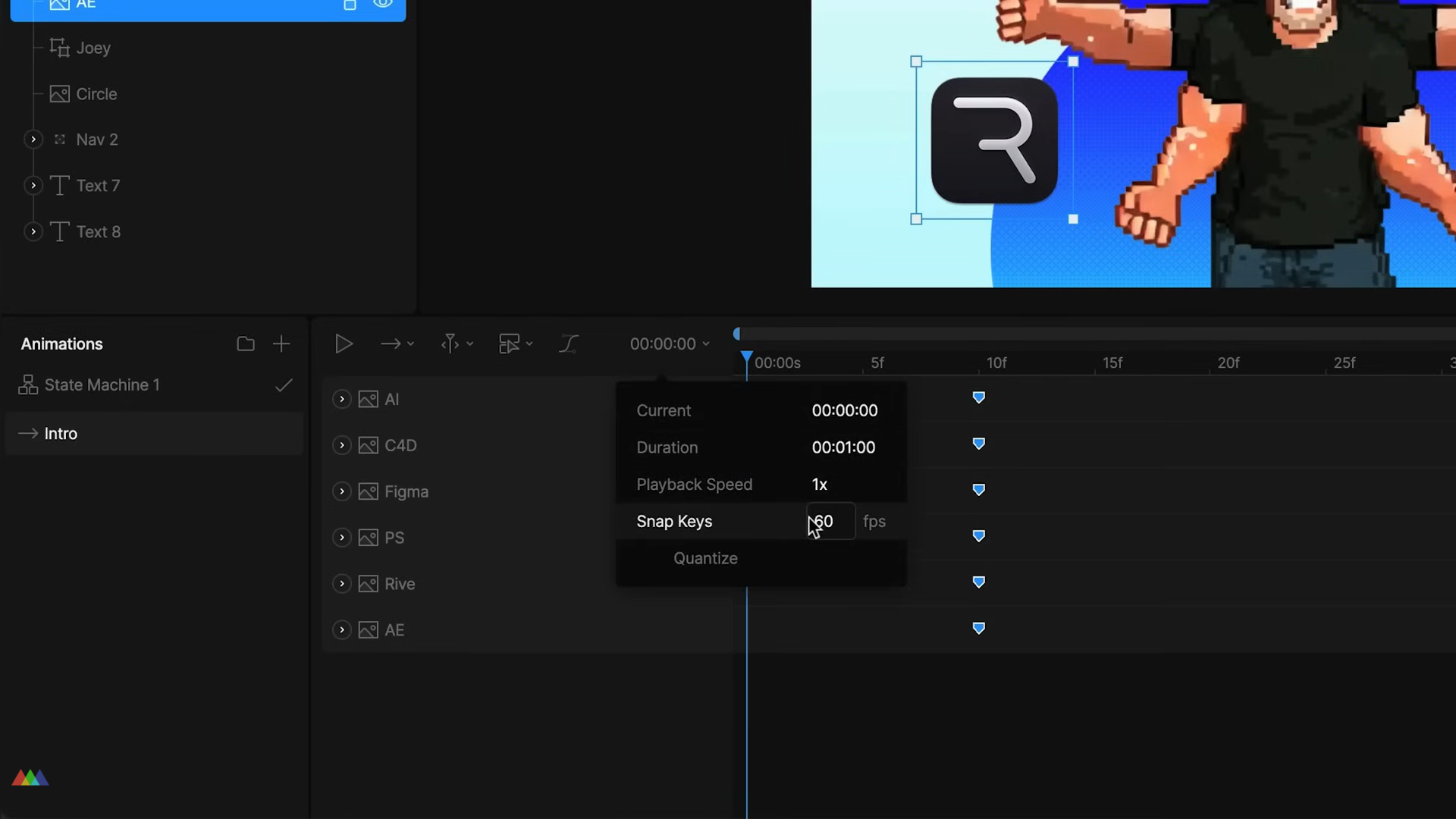Click the Circle image layer icon
Image resolution: width=1456 pixels, height=819 pixels.
[59, 94]
